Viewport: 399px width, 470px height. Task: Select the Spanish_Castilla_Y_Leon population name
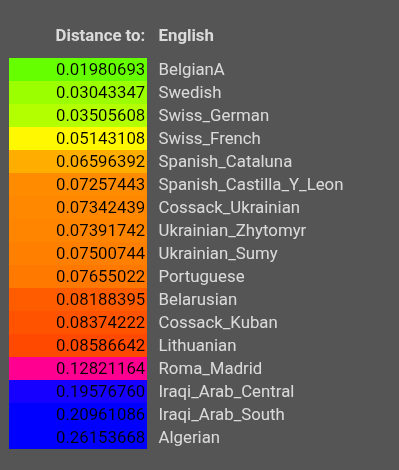(x=251, y=185)
